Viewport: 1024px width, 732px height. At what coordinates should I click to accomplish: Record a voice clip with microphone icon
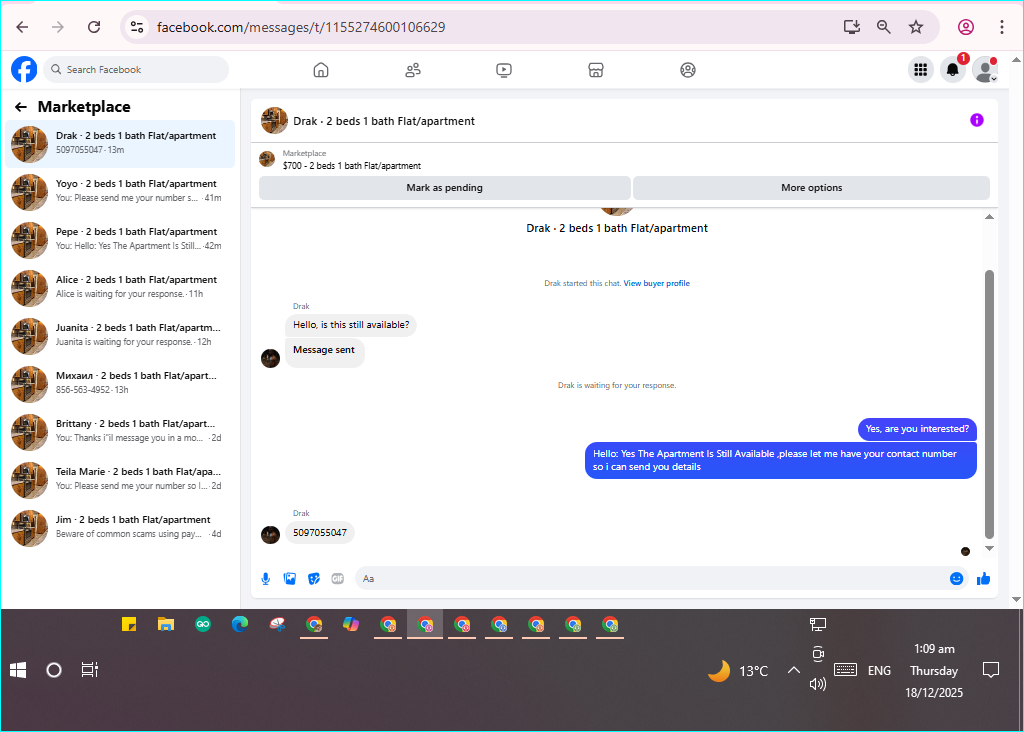(x=266, y=579)
